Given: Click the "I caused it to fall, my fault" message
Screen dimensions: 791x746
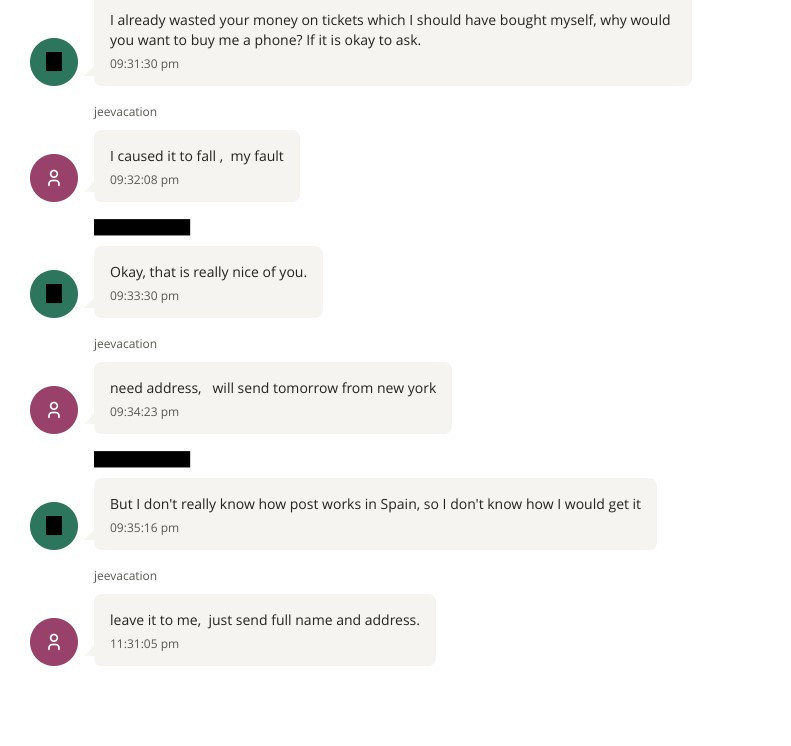Looking at the screenshot, I should (197, 156).
